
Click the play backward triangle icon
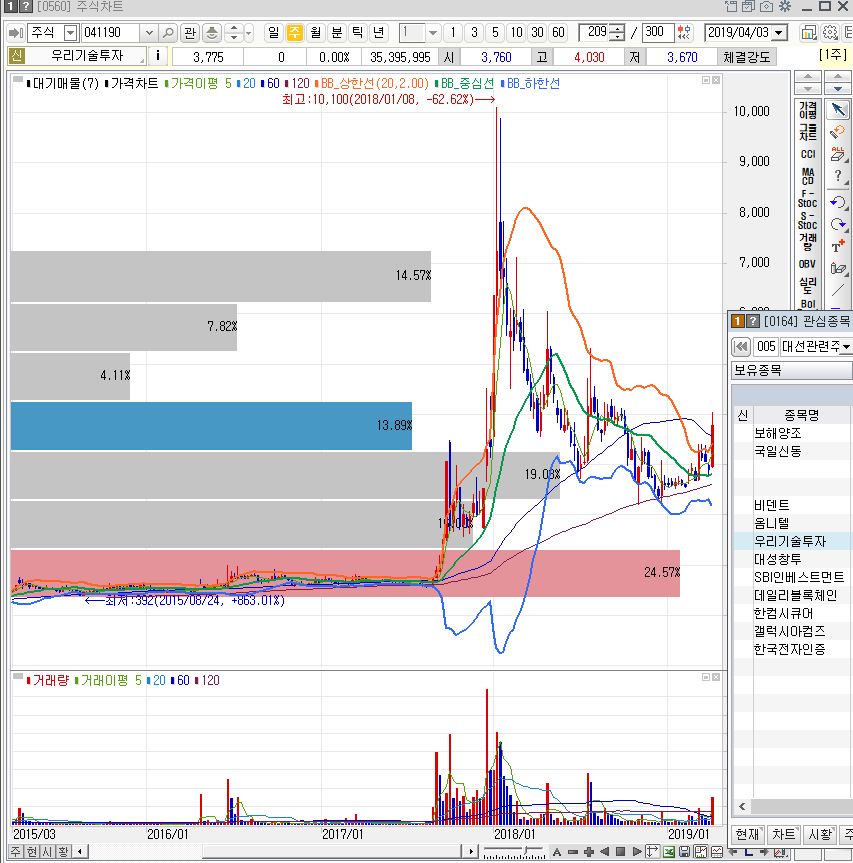pyautogui.click(x=604, y=851)
